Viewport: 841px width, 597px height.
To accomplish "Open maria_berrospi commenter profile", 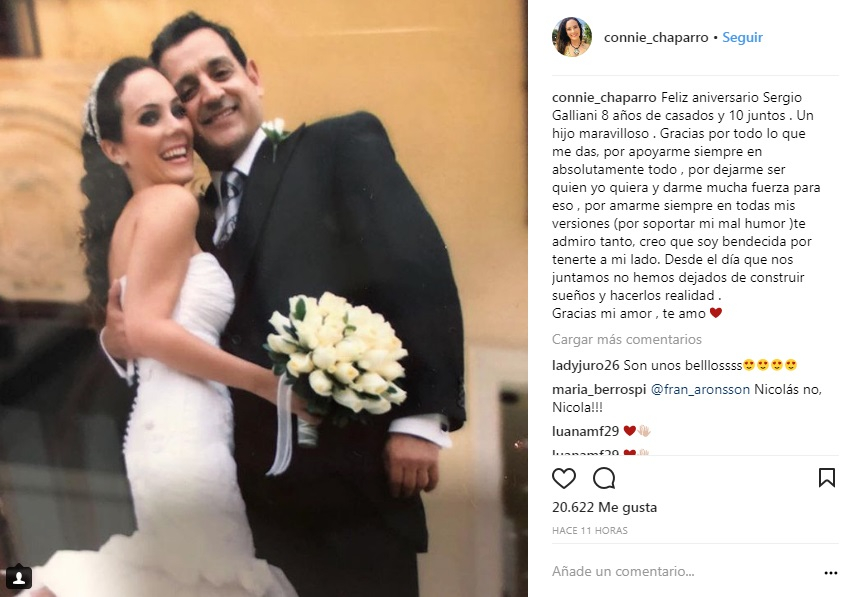I will (x=599, y=390).
